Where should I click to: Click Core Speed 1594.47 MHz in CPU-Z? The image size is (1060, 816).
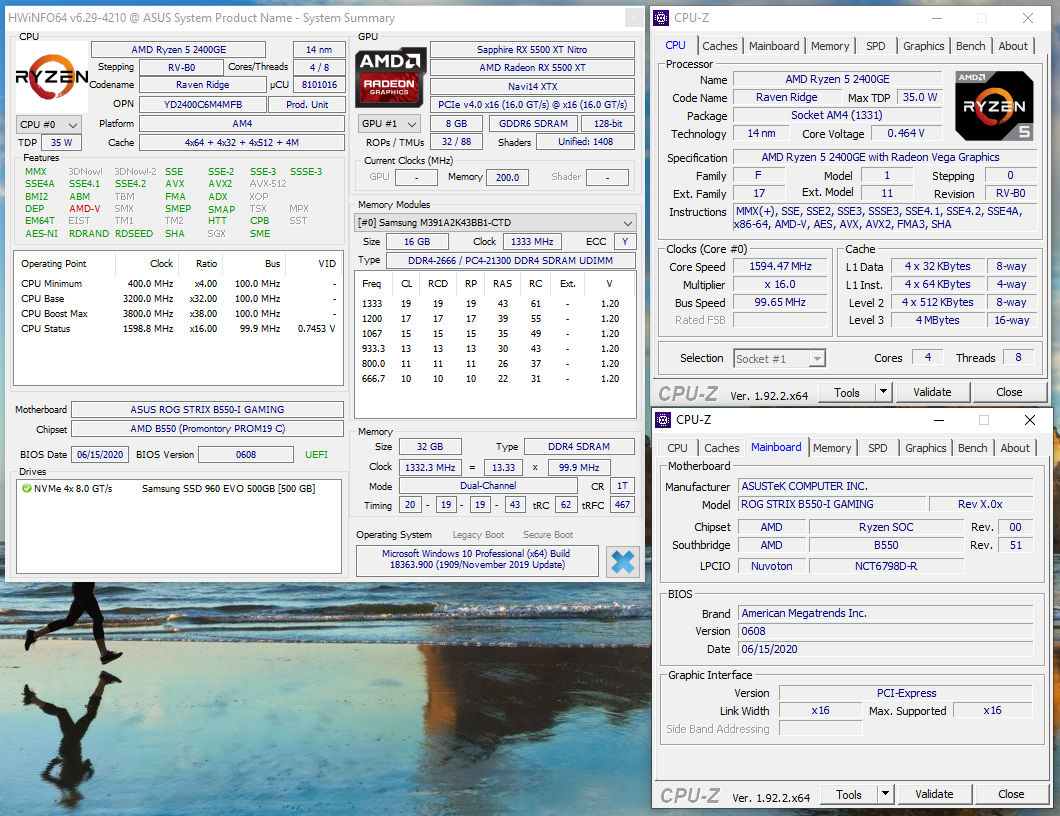coord(780,266)
